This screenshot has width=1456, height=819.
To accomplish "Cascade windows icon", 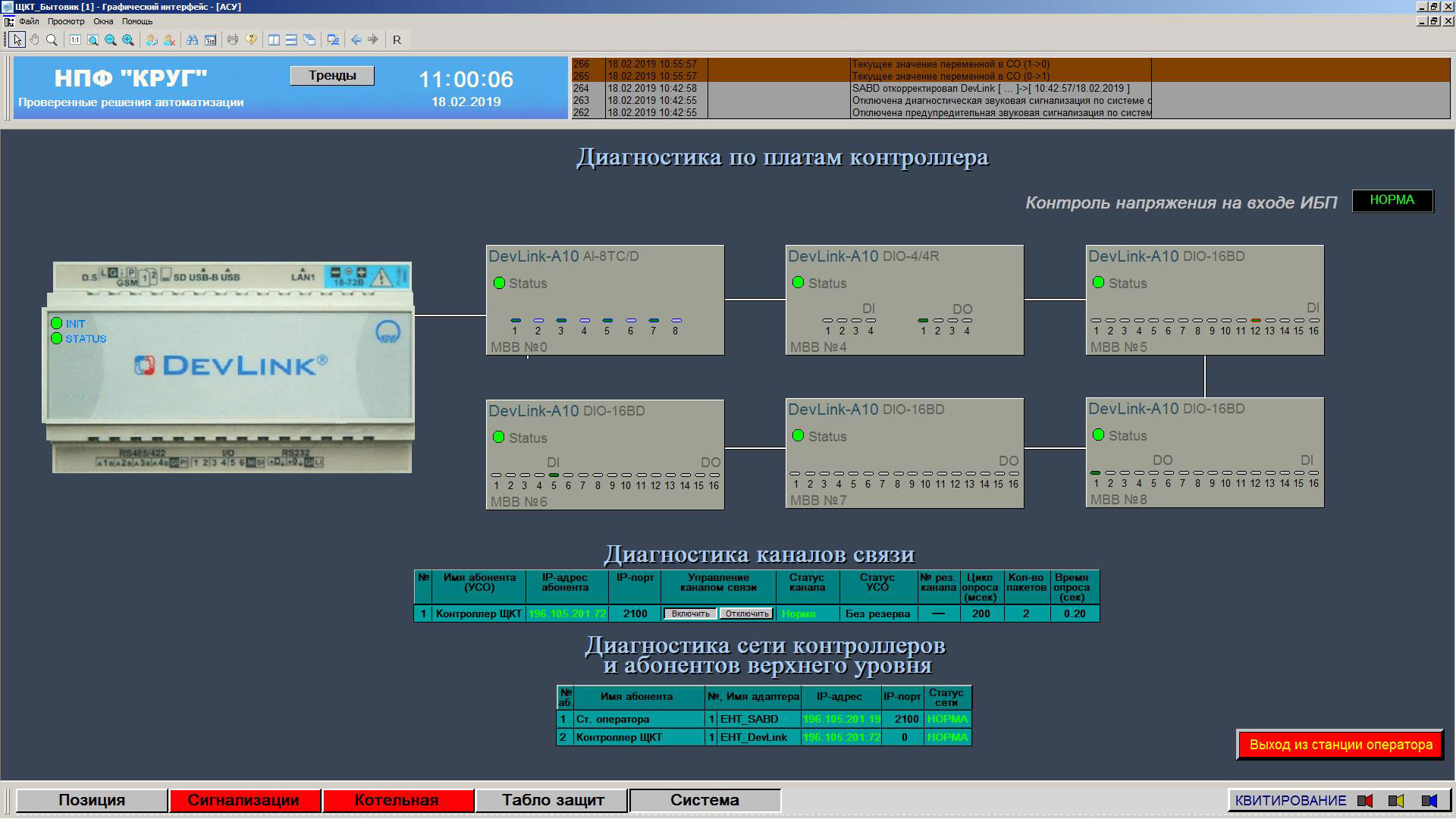I will click(x=309, y=39).
